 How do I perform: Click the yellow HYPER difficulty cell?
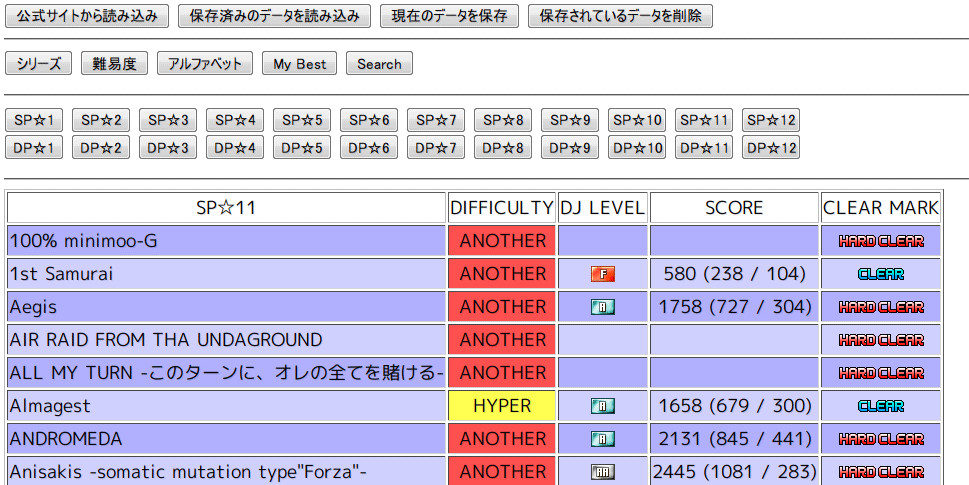(502, 406)
